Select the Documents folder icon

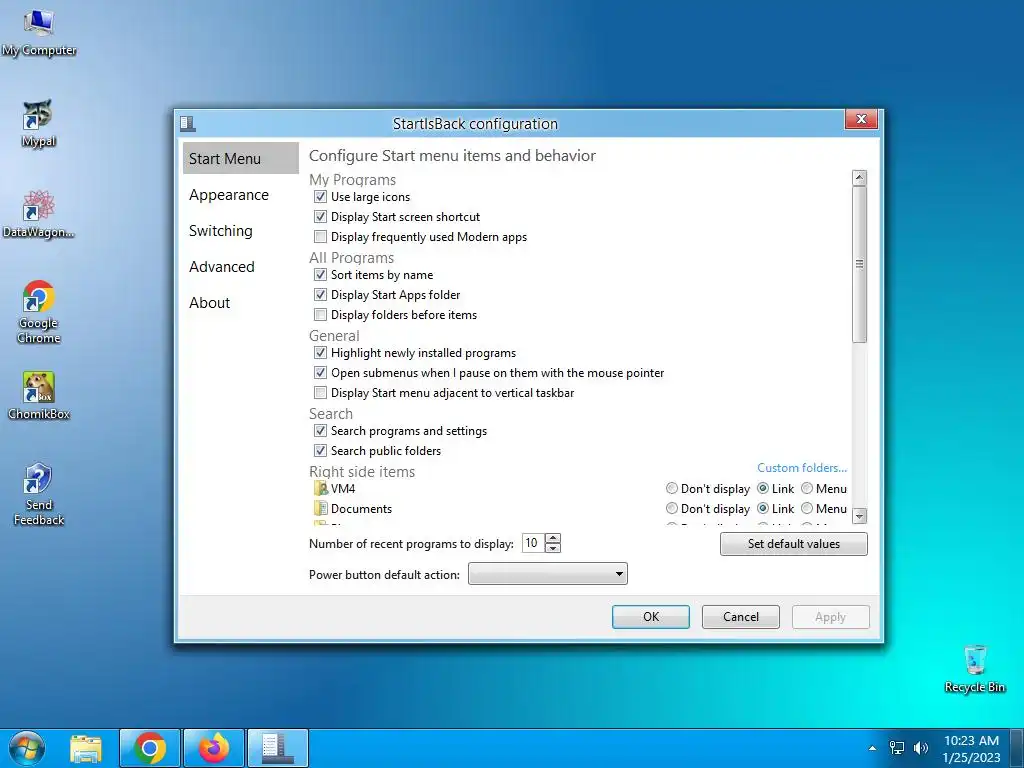click(321, 509)
